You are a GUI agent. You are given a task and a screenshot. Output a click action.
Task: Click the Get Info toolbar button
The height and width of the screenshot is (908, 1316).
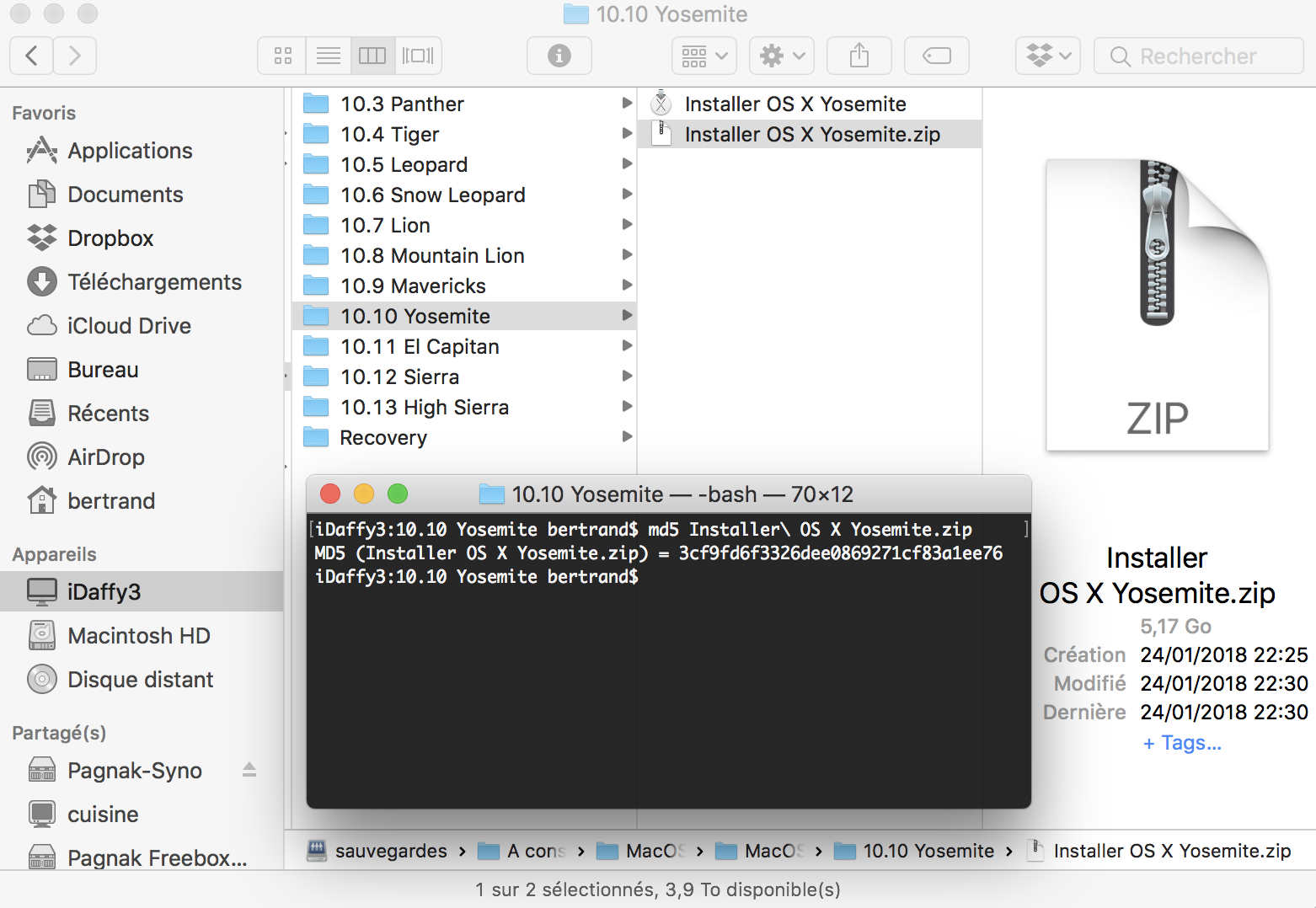[559, 56]
